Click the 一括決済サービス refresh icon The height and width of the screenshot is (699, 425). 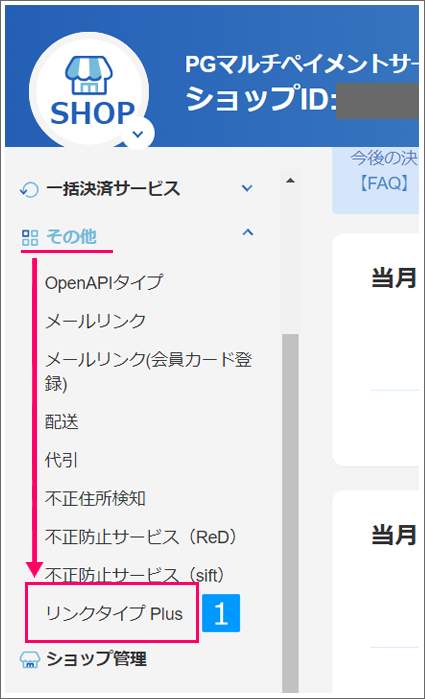point(29,189)
